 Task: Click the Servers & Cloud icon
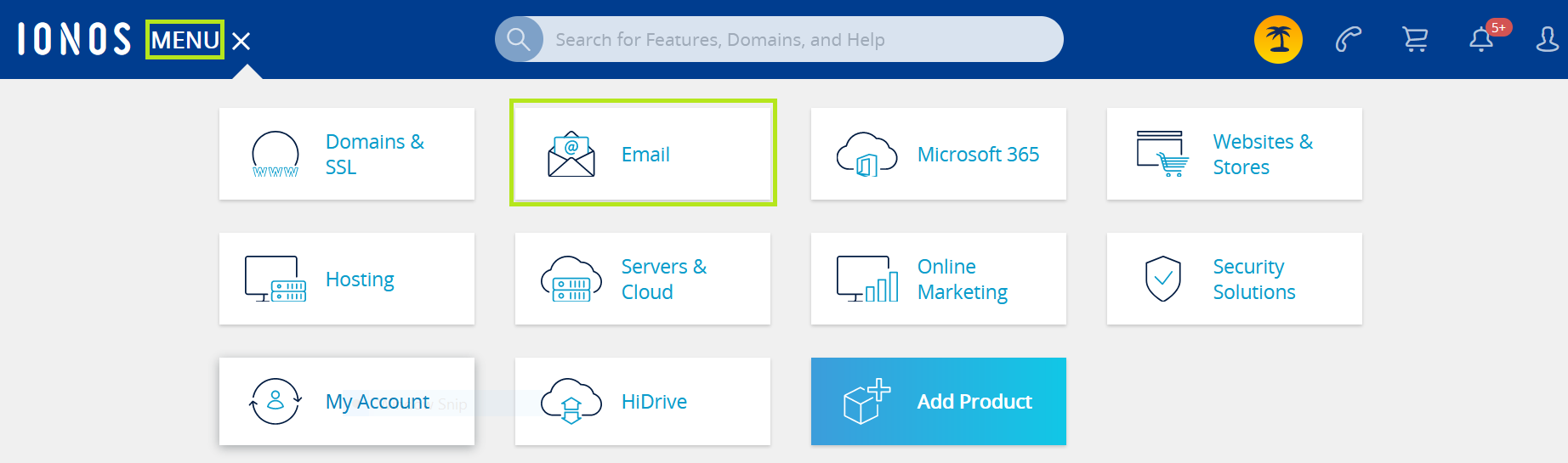(571, 279)
